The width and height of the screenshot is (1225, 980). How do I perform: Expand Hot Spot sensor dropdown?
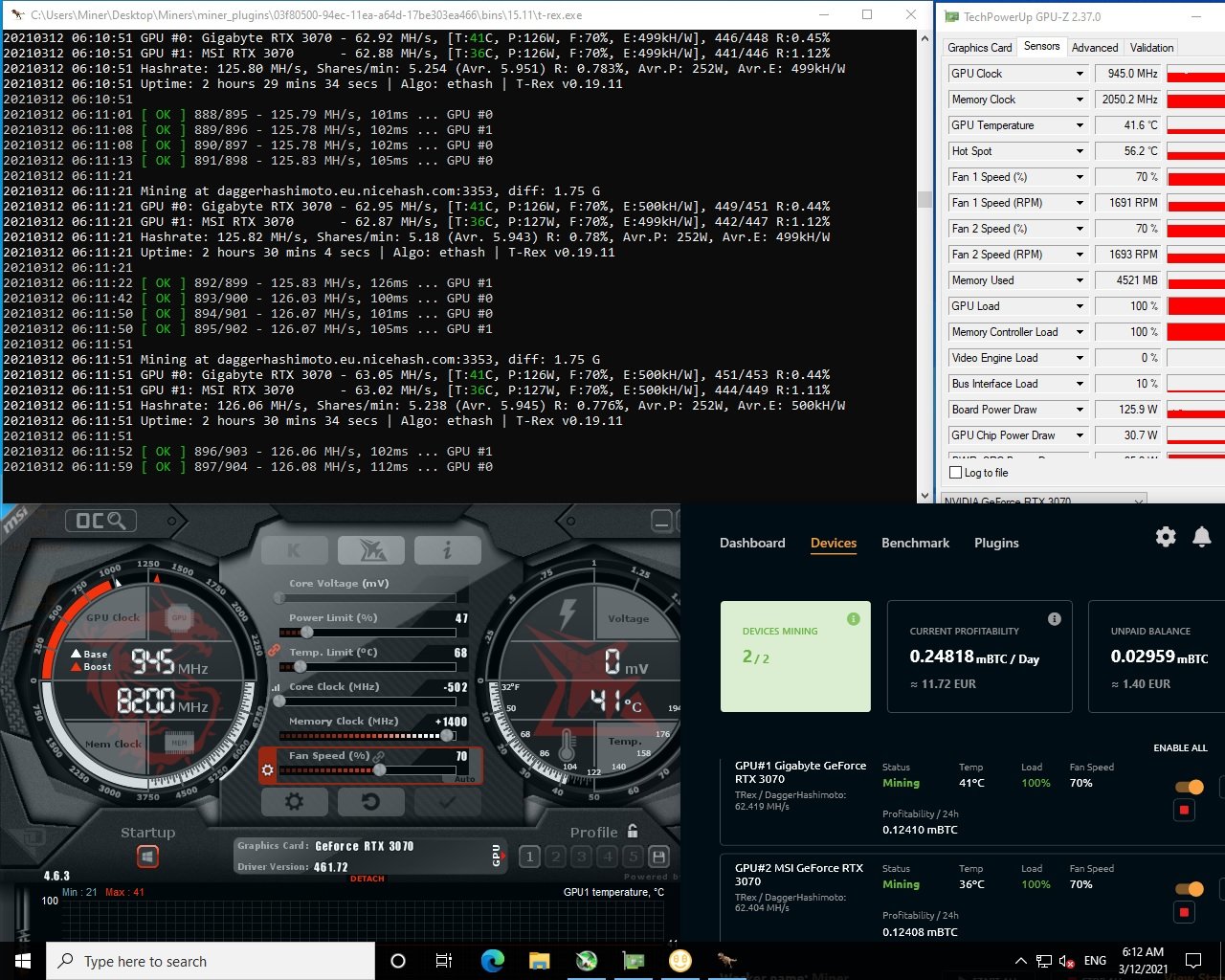[1080, 151]
